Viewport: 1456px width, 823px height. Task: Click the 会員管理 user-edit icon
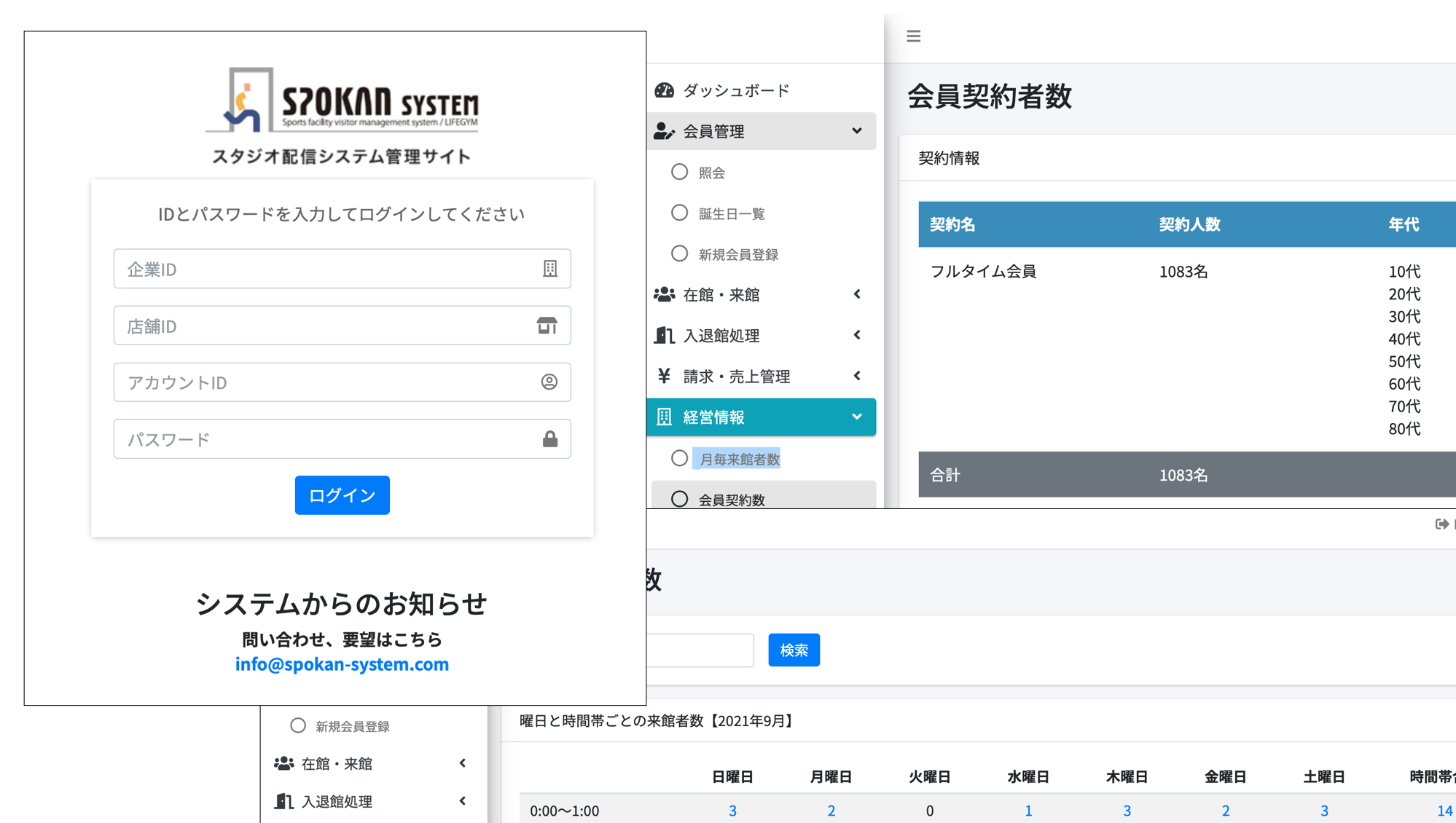[664, 131]
